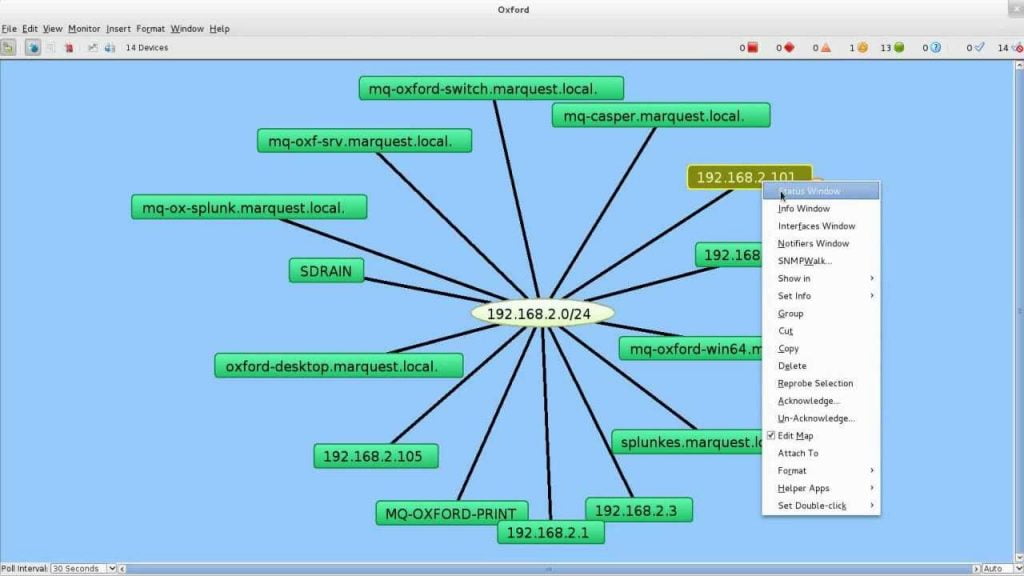Viewport: 1024px width, 576px height.
Task: Click the red device icon in toolbar
Action: [69, 47]
